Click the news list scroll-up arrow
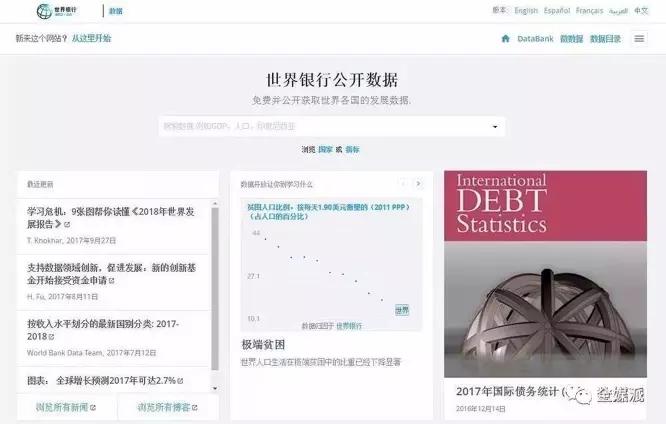 point(215,204)
